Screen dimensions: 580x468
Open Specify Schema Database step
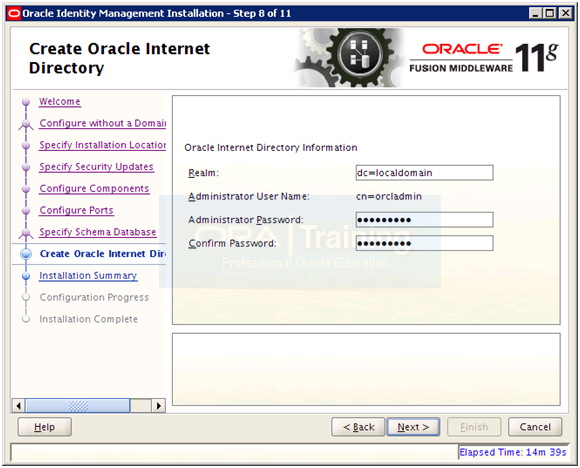click(x=98, y=232)
